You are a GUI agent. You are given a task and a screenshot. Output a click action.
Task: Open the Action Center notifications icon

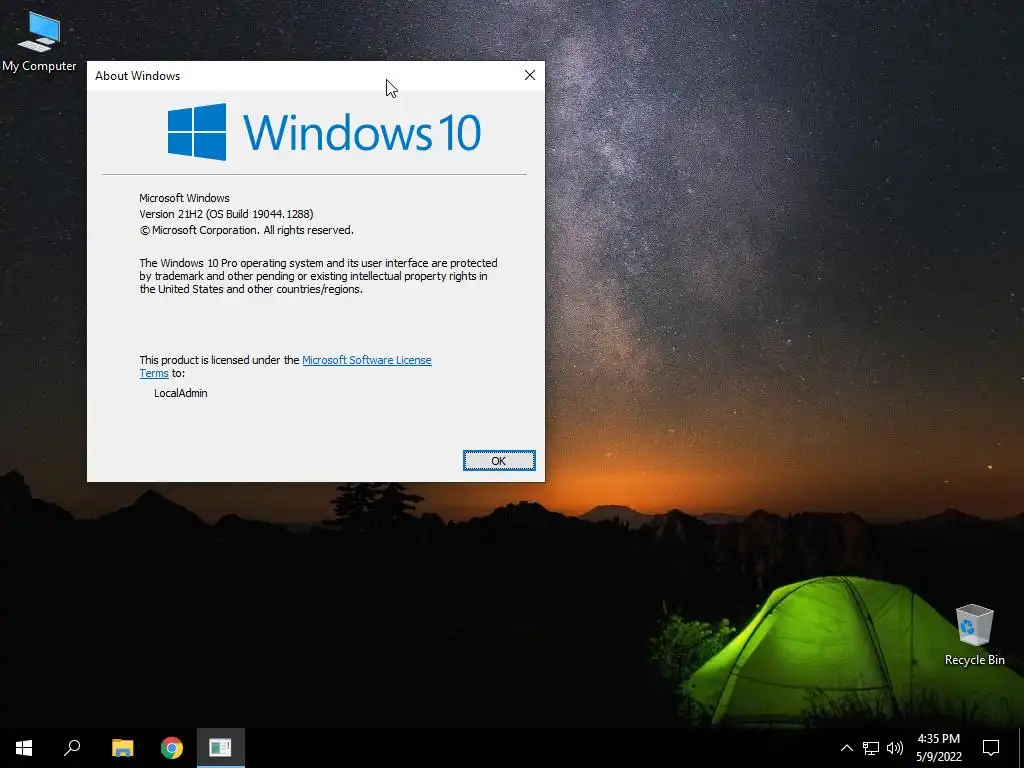coord(991,748)
